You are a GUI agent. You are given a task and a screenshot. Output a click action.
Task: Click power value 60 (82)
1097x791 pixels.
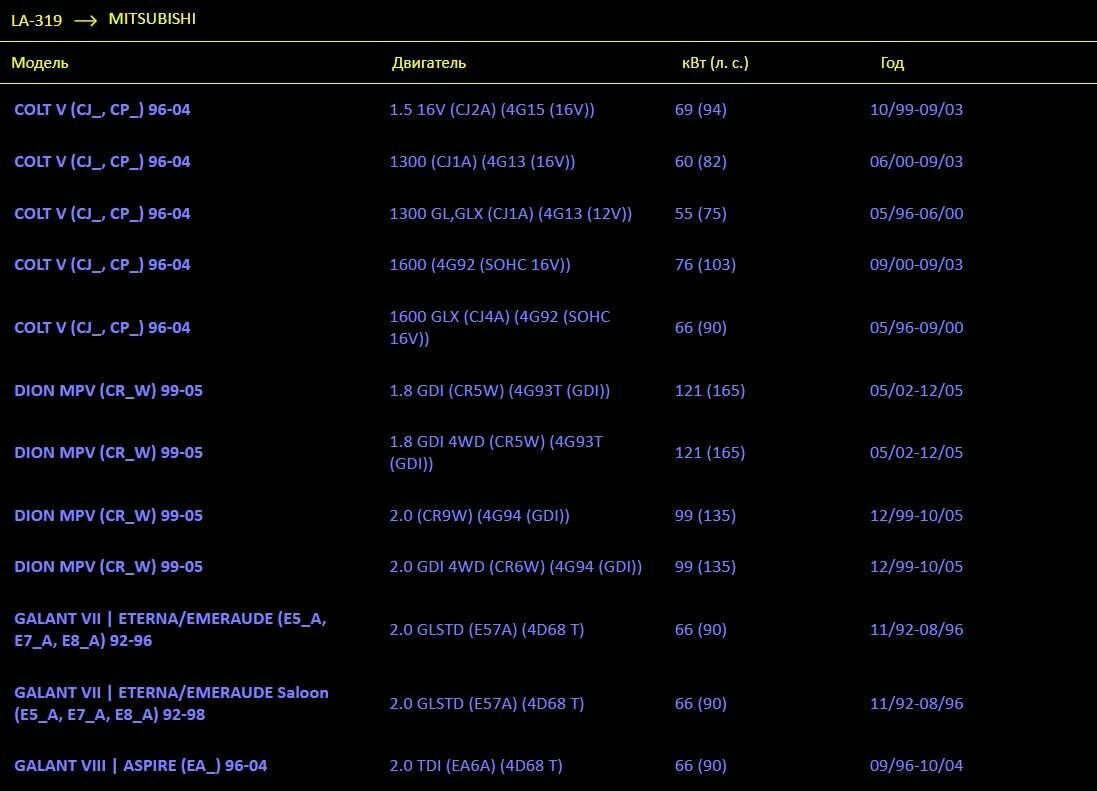pyautogui.click(x=700, y=162)
